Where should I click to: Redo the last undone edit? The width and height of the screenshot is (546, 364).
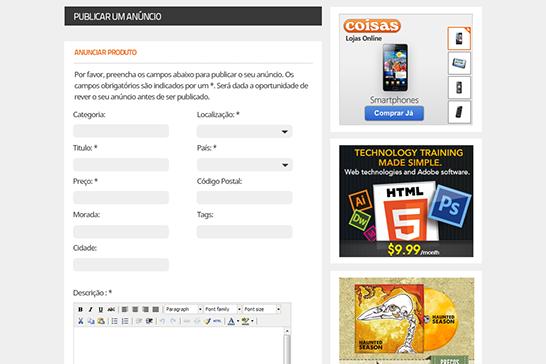(173, 321)
